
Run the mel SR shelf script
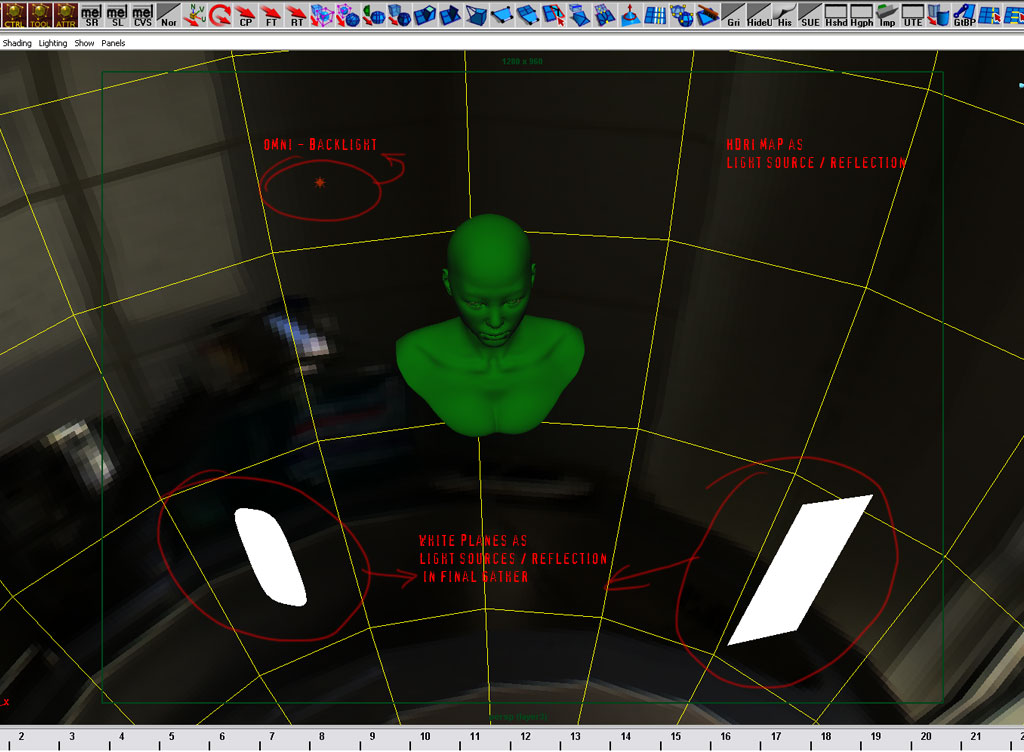click(x=91, y=14)
